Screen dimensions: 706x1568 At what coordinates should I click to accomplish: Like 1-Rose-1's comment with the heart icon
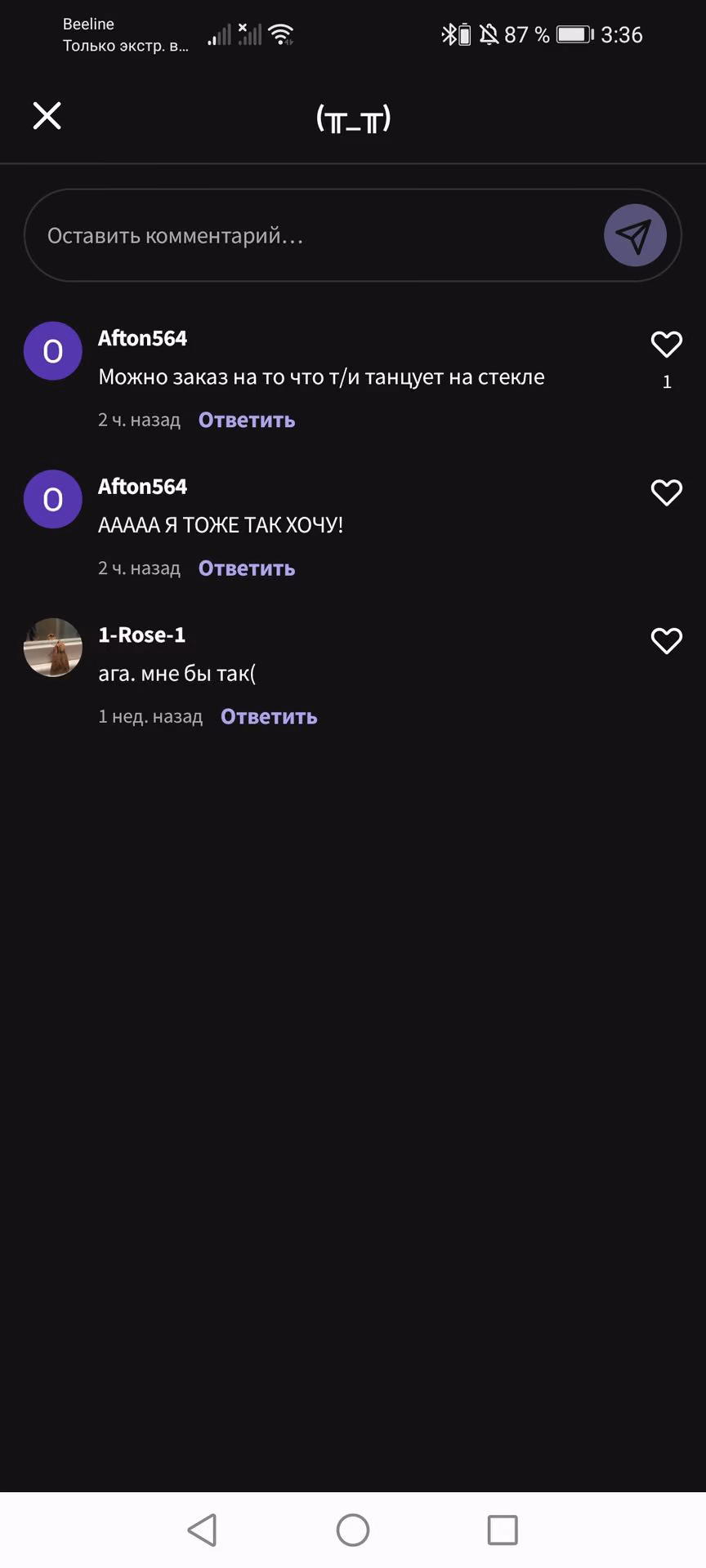pyautogui.click(x=667, y=640)
